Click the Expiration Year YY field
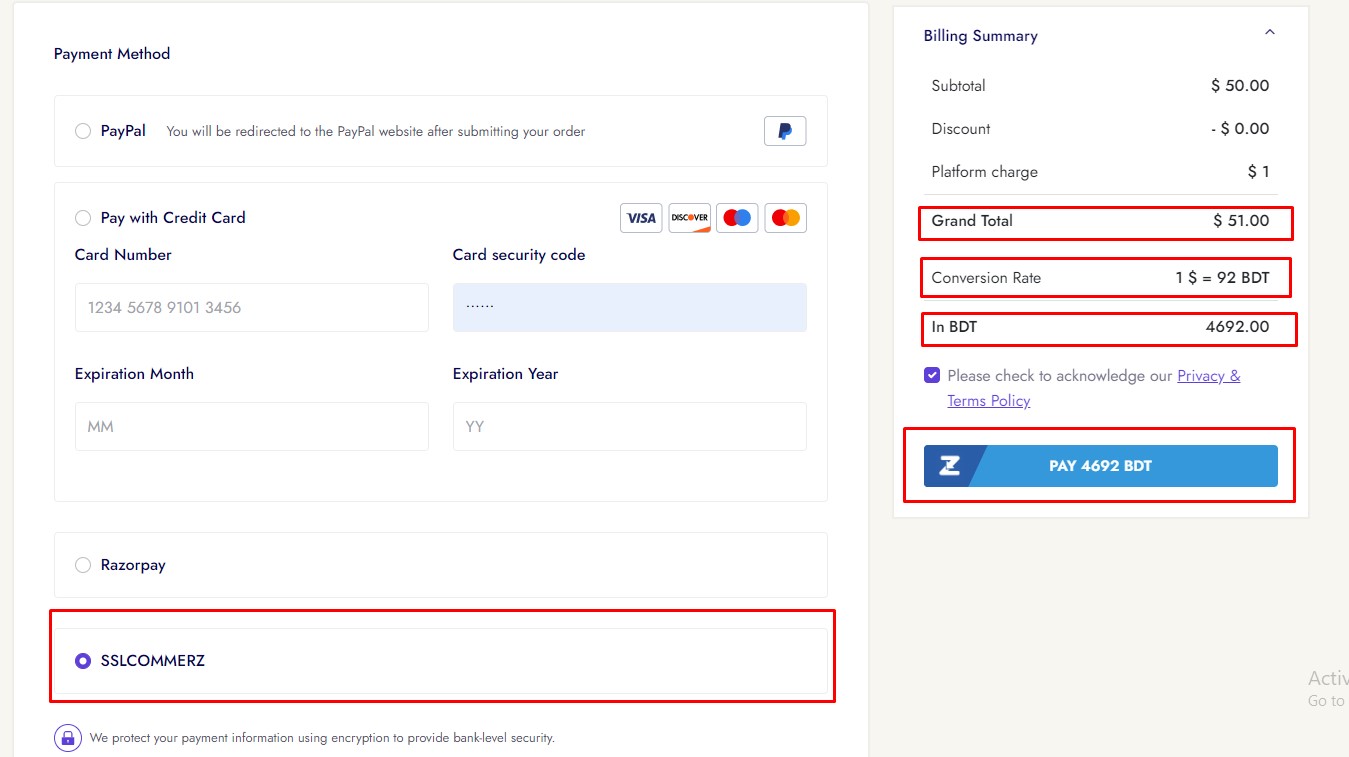The width and height of the screenshot is (1349, 757). (x=629, y=426)
